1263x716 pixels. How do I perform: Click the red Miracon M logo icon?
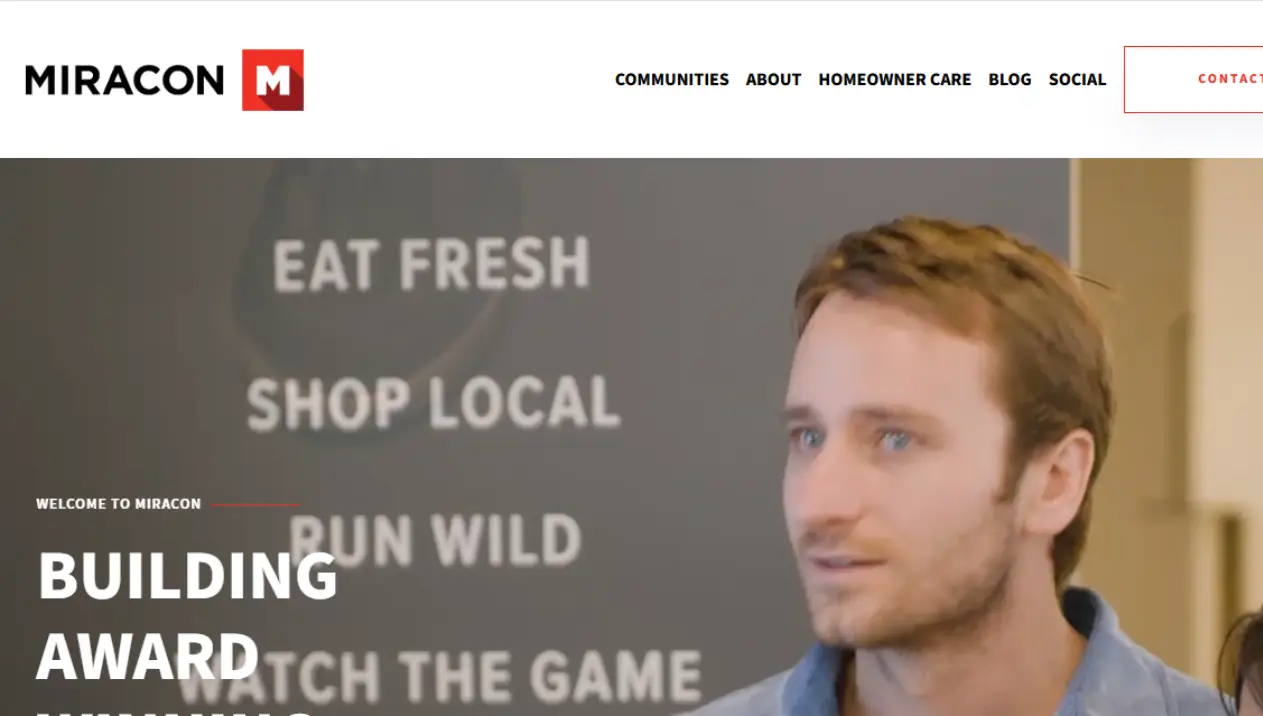pyautogui.click(x=272, y=80)
